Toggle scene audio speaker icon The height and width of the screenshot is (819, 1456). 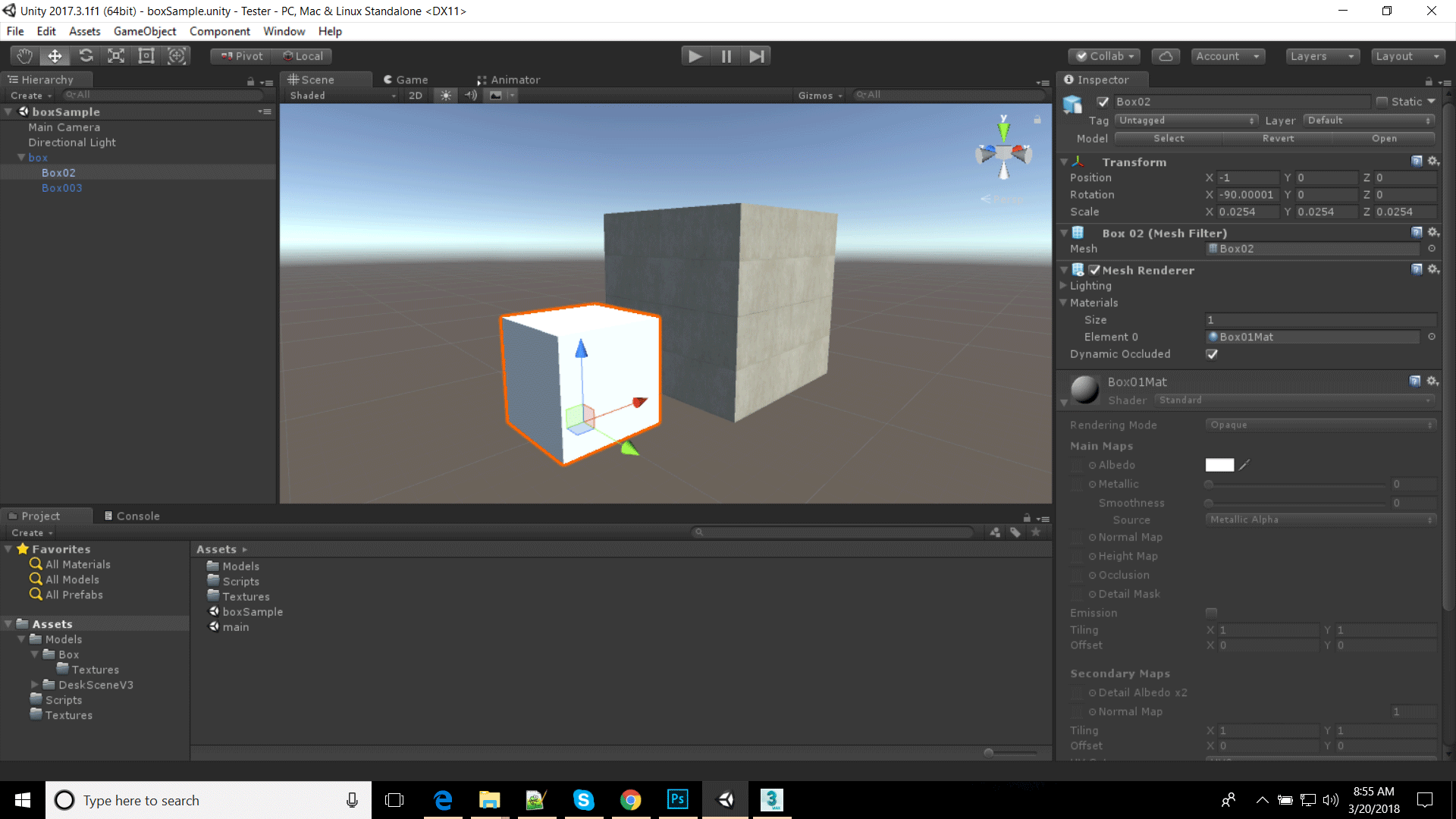click(471, 96)
